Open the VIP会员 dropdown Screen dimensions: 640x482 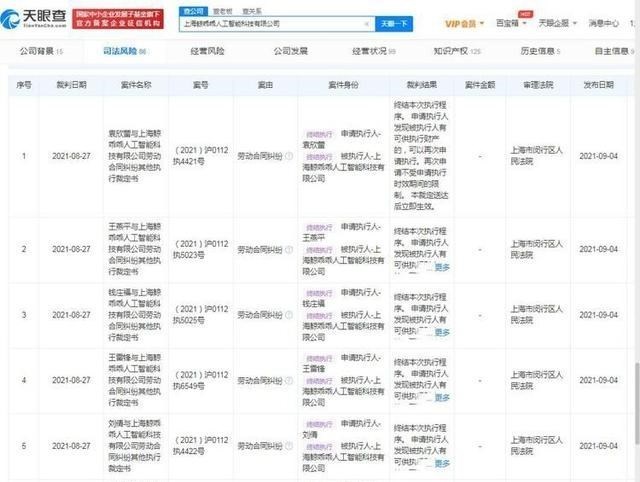464,24
